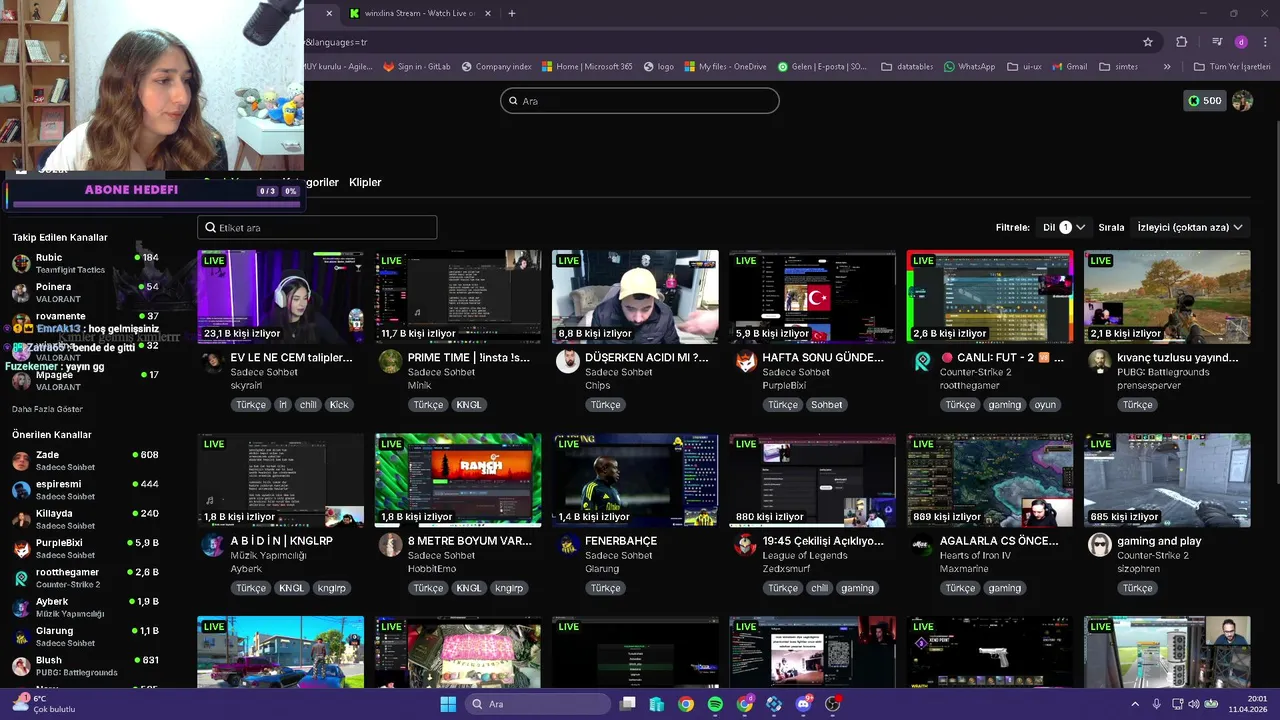This screenshot has width=1280, height=720.
Task: Click the taskbar Ara search box
Action: click(x=538, y=704)
